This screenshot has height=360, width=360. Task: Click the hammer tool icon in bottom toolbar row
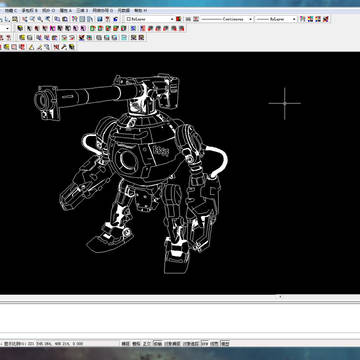click(x=64, y=47)
